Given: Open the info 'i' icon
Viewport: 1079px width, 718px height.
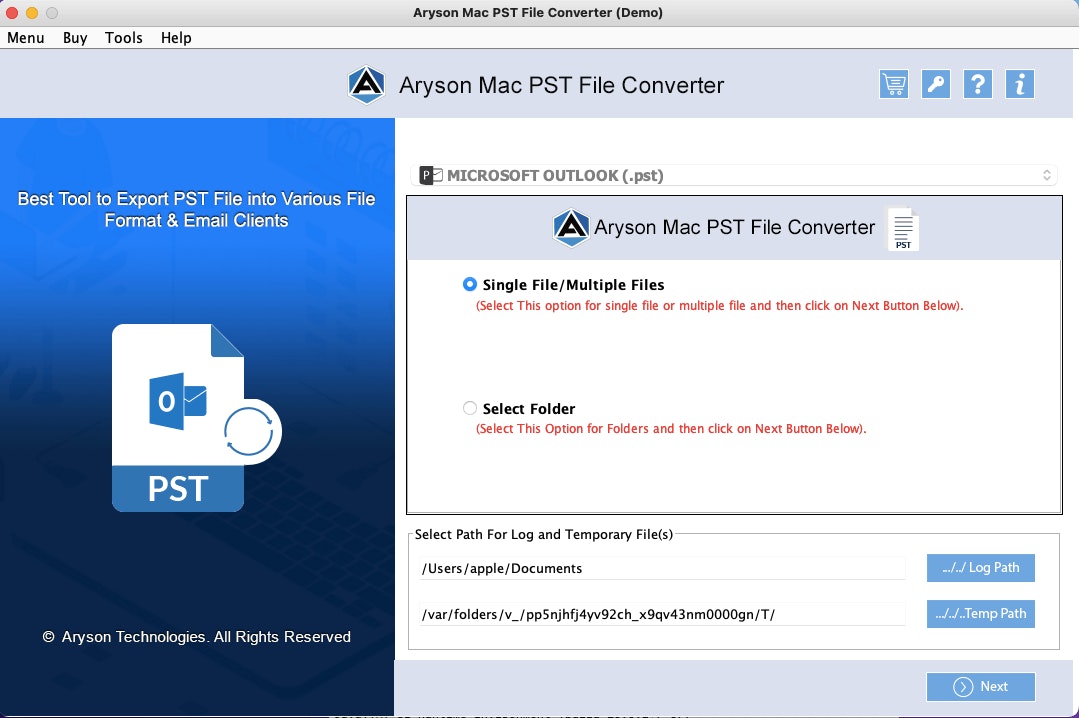Looking at the screenshot, I should [1020, 84].
